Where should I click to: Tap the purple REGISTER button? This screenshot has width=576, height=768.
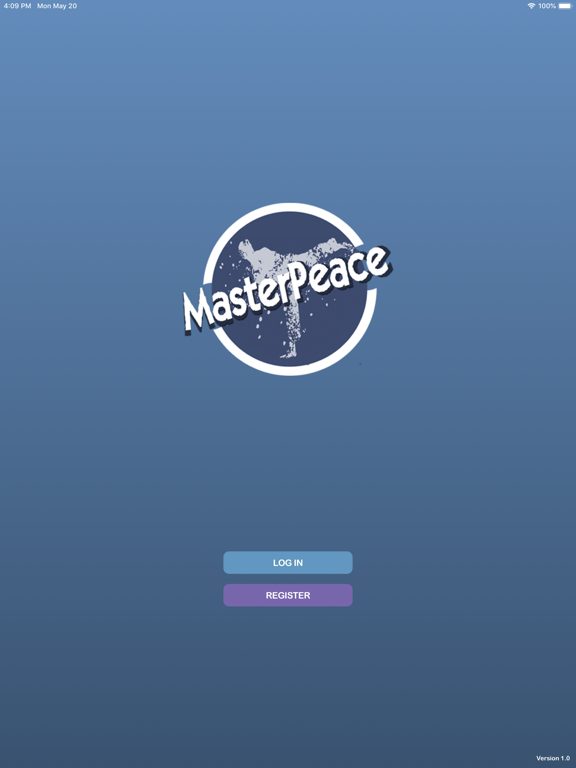click(288, 595)
